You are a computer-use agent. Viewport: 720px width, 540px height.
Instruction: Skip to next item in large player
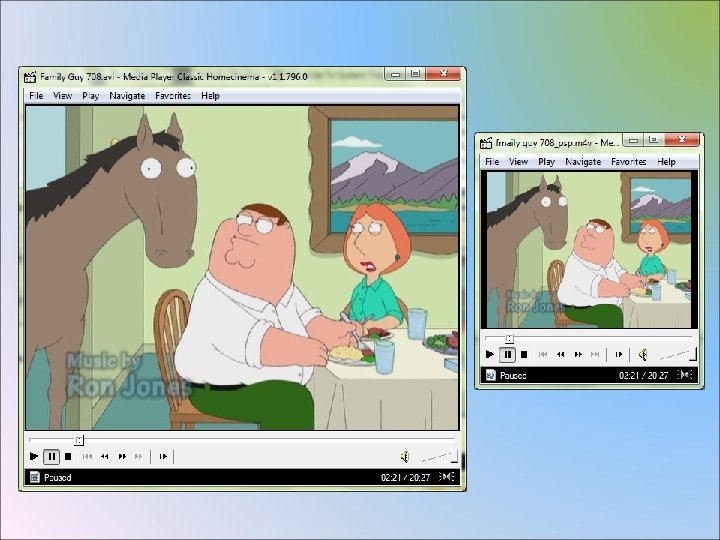138,456
